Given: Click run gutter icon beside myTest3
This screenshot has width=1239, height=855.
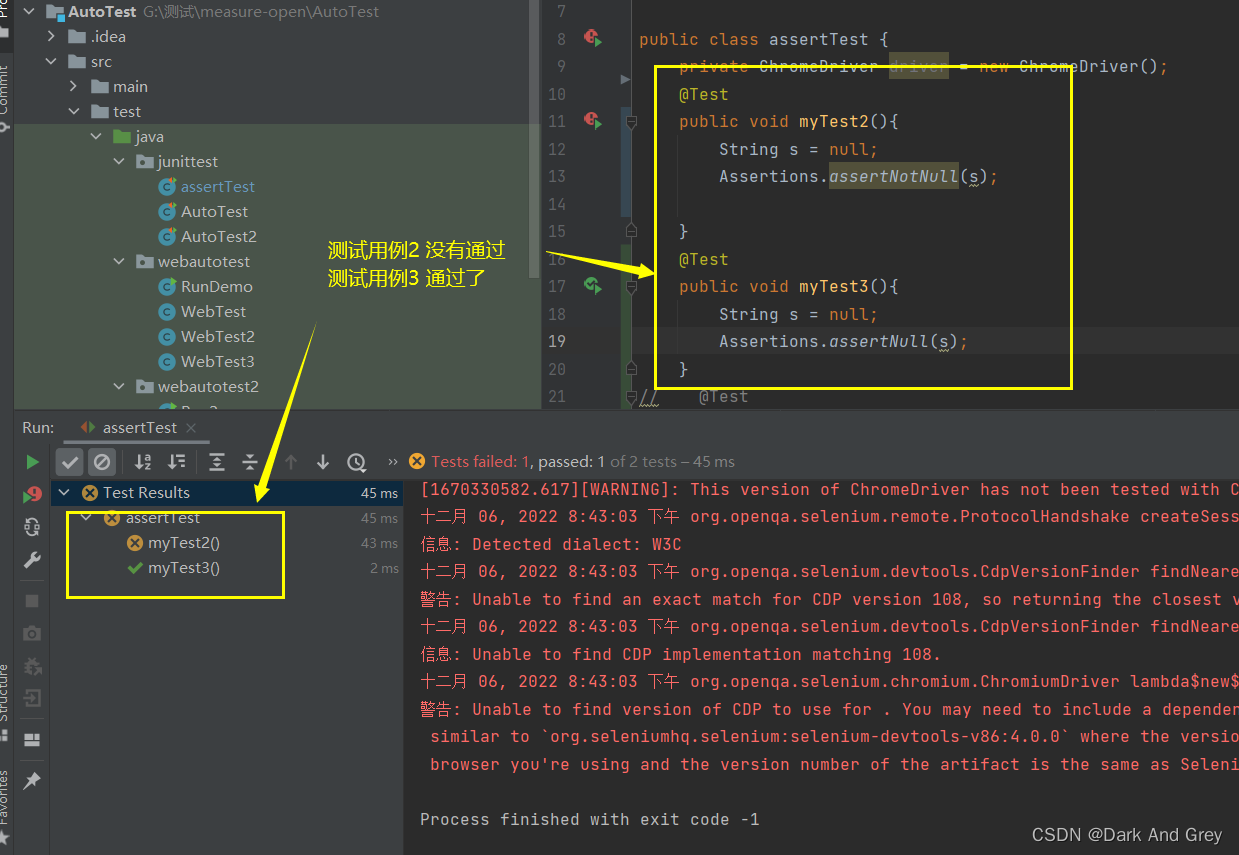Looking at the screenshot, I should coord(592,286).
